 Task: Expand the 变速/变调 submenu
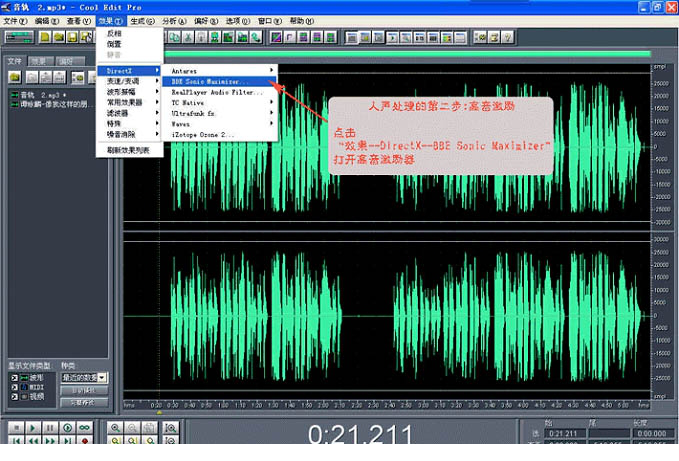129,81
